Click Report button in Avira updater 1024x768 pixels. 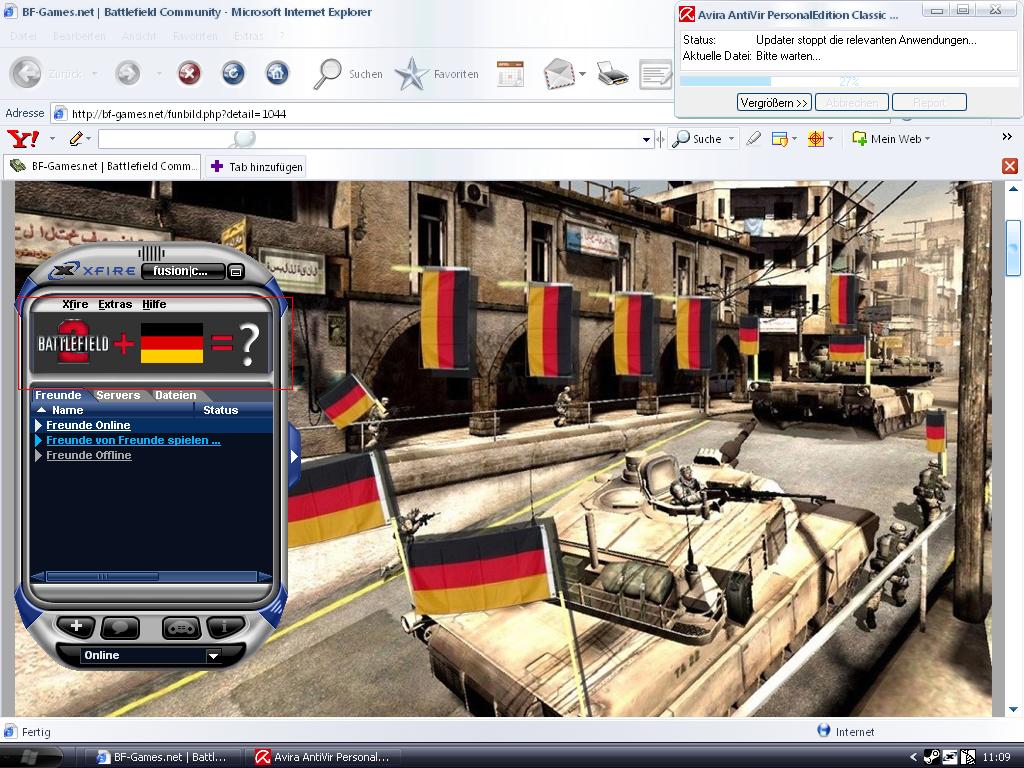coord(929,103)
